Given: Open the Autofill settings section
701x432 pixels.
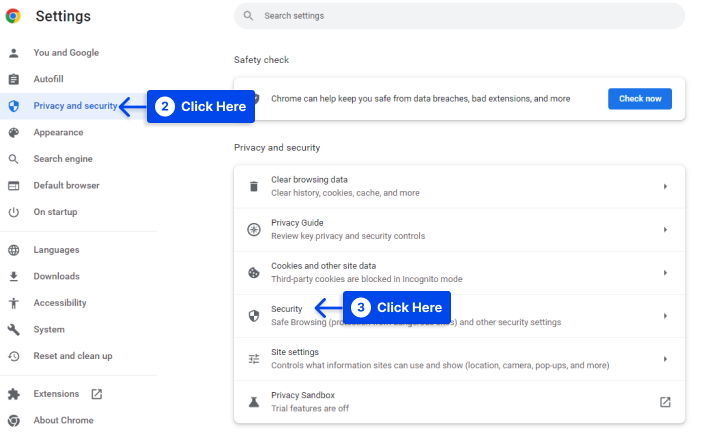Looking at the screenshot, I should click(48, 79).
